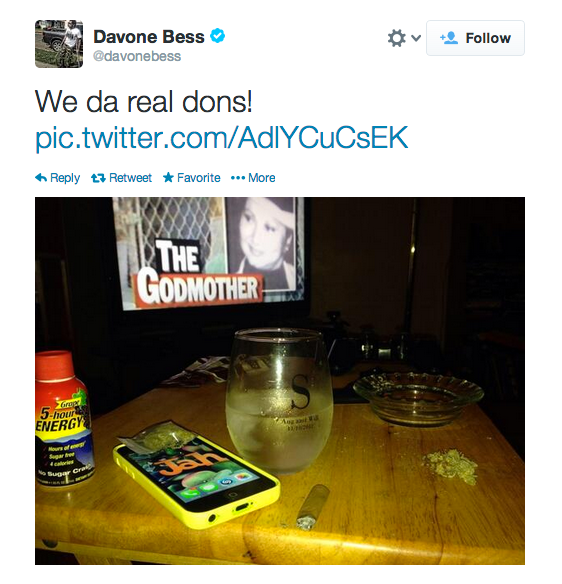Open the More text menu
Image resolution: width=562 pixels, height=584 pixels.
[261, 178]
